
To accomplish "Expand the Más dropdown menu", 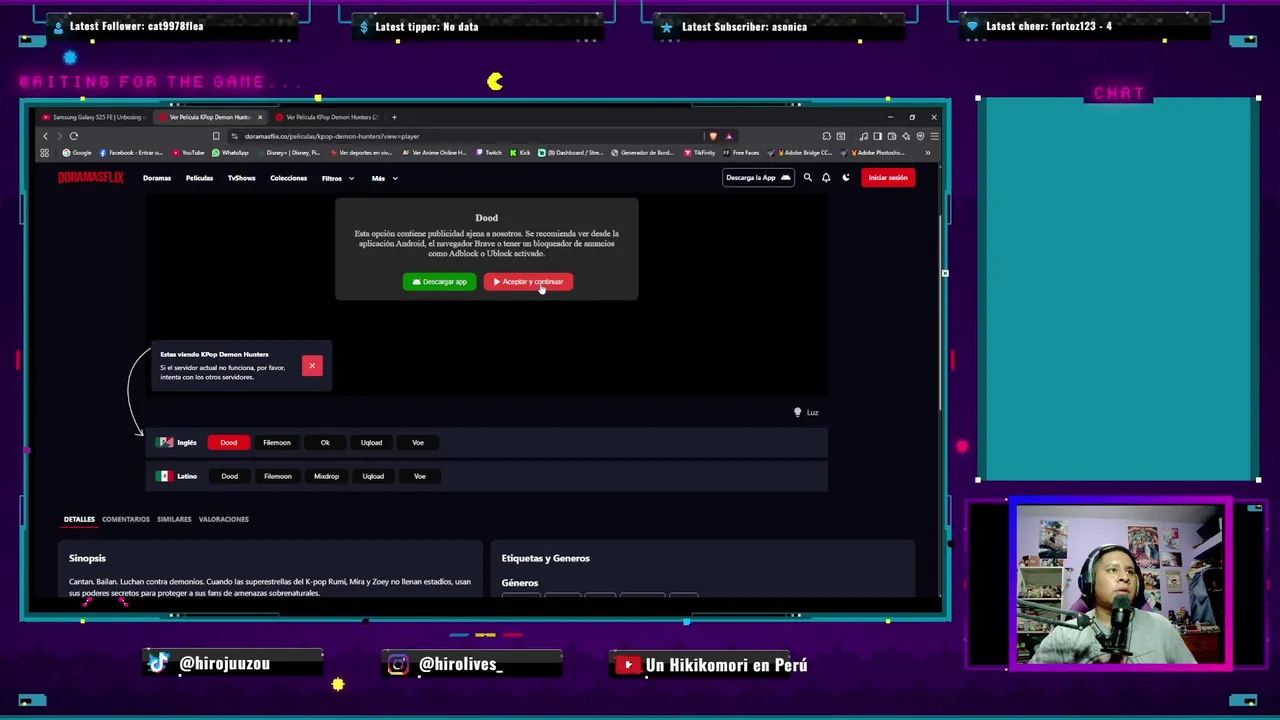I will [x=385, y=178].
